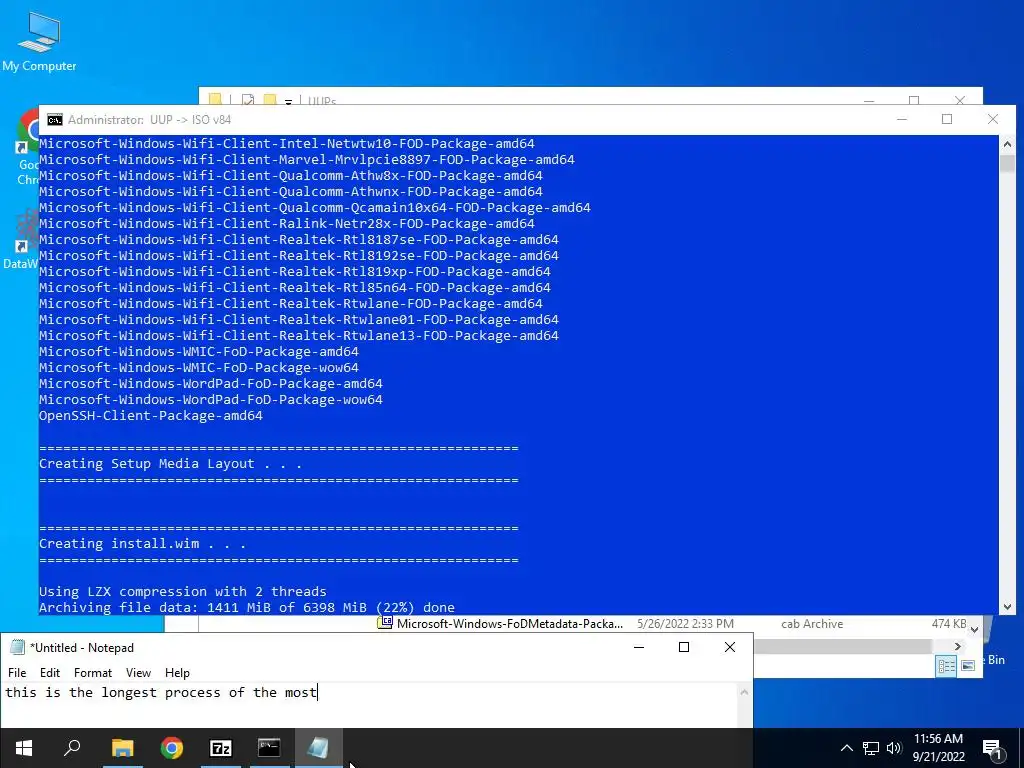Image resolution: width=1024 pixels, height=768 pixels.
Task: Open Quick Access Toolbar dropdown in Explorer
Action: click(x=288, y=101)
